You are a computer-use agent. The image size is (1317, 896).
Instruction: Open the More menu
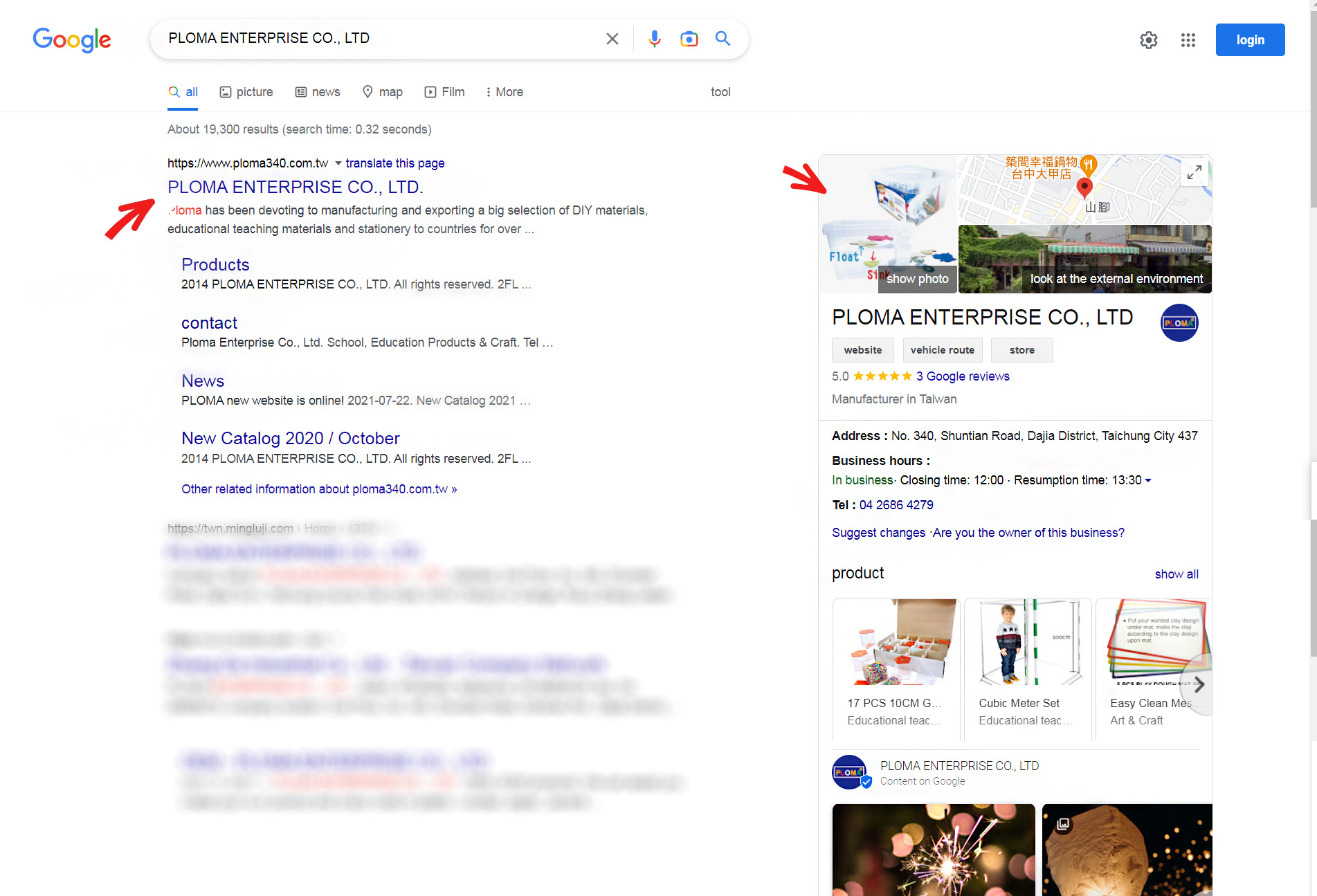pyautogui.click(x=505, y=92)
